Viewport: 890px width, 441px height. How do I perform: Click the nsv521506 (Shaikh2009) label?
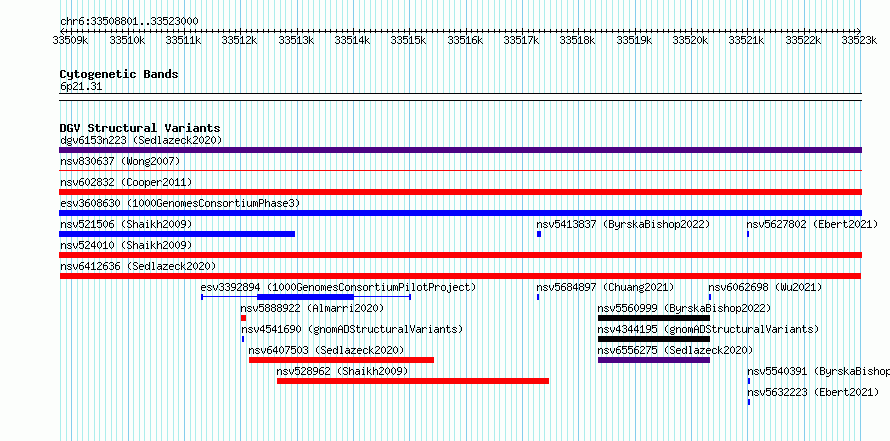126,224
